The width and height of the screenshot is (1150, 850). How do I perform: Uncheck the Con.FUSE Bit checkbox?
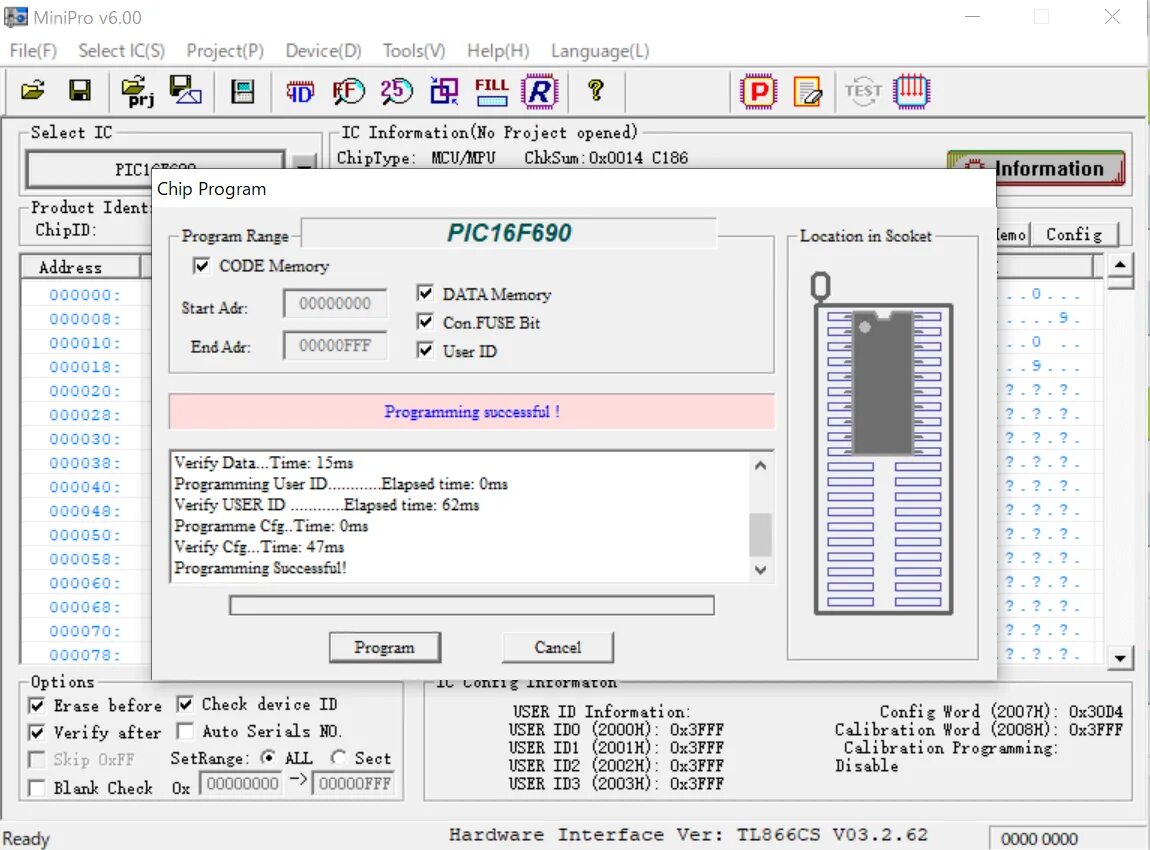(425, 322)
